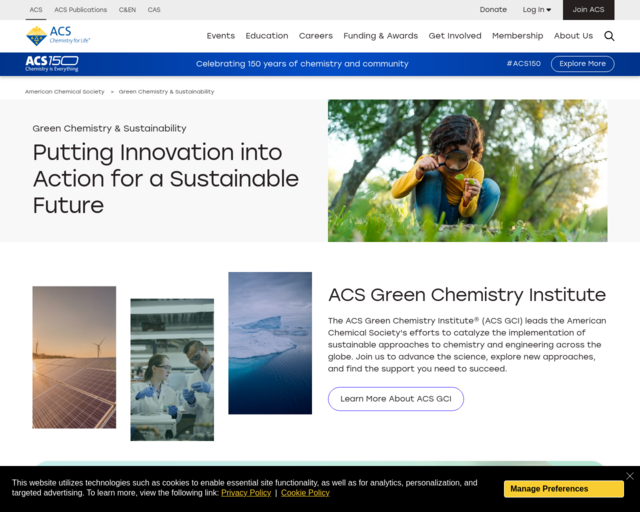This screenshot has height=512, width=640.
Task: Open the site search magnifier icon
Action: (609, 36)
